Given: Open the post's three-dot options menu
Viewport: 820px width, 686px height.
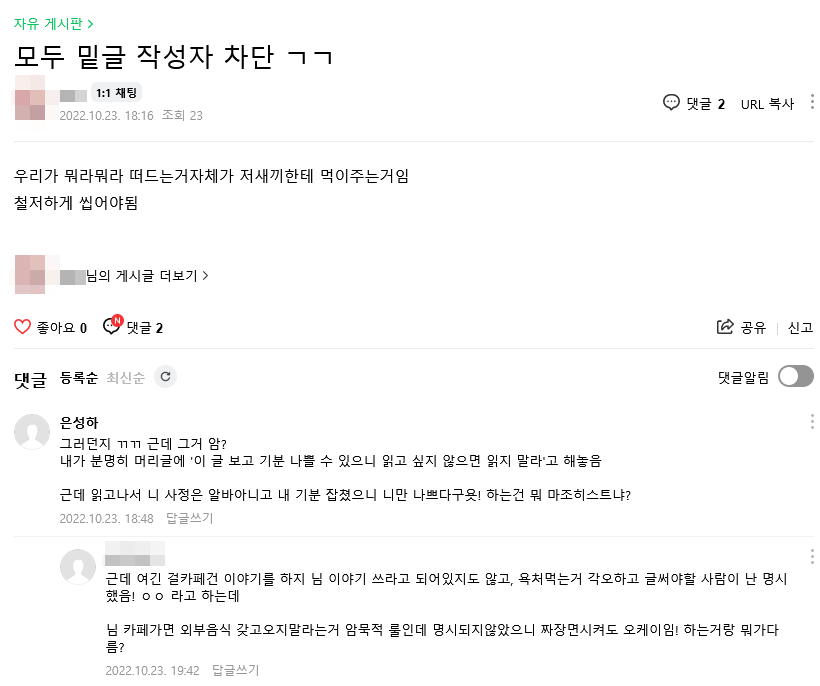Looking at the screenshot, I should (811, 102).
